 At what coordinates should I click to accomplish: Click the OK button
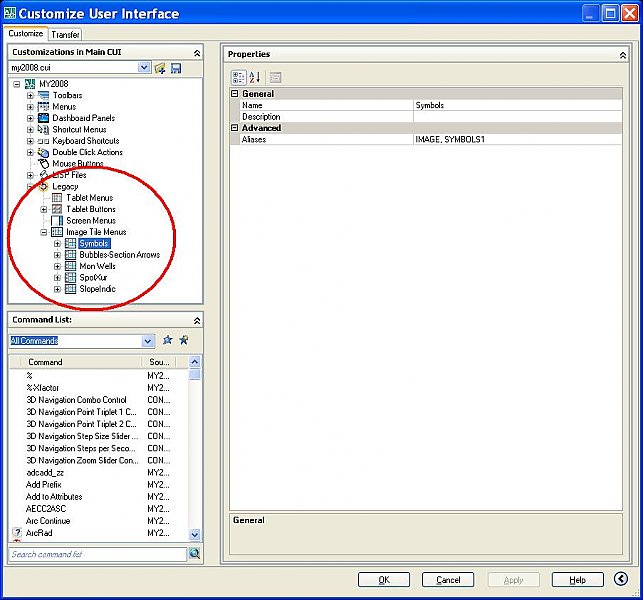[x=384, y=579]
